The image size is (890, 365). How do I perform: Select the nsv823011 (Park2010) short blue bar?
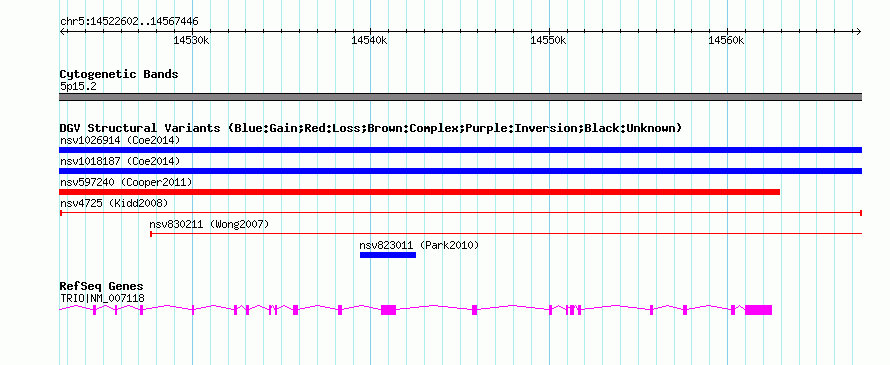pyautogui.click(x=388, y=255)
